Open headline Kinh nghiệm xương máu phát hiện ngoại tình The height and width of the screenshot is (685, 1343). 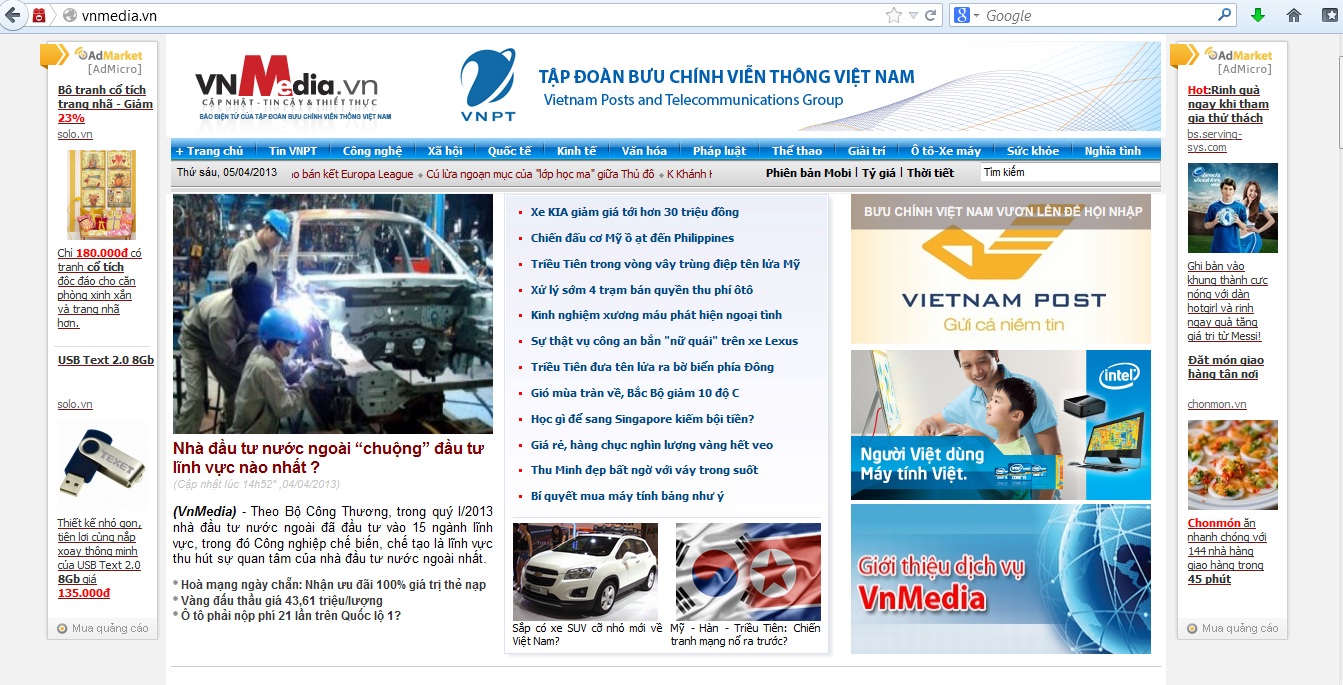coord(656,315)
